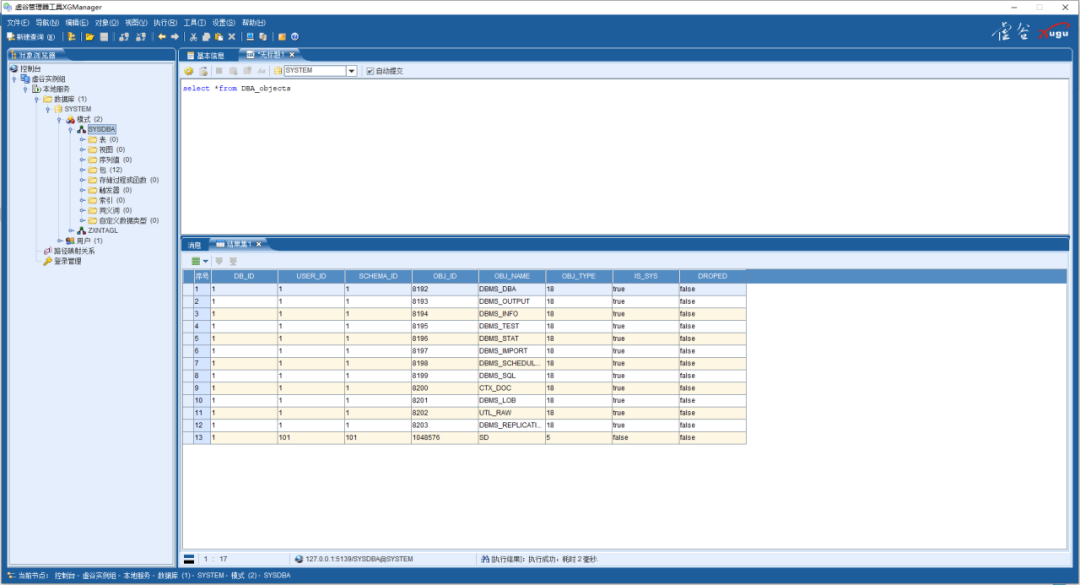The height and width of the screenshot is (585, 1080).
Task: Click the OBJ_NAME column header
Action: pos(511,275)
